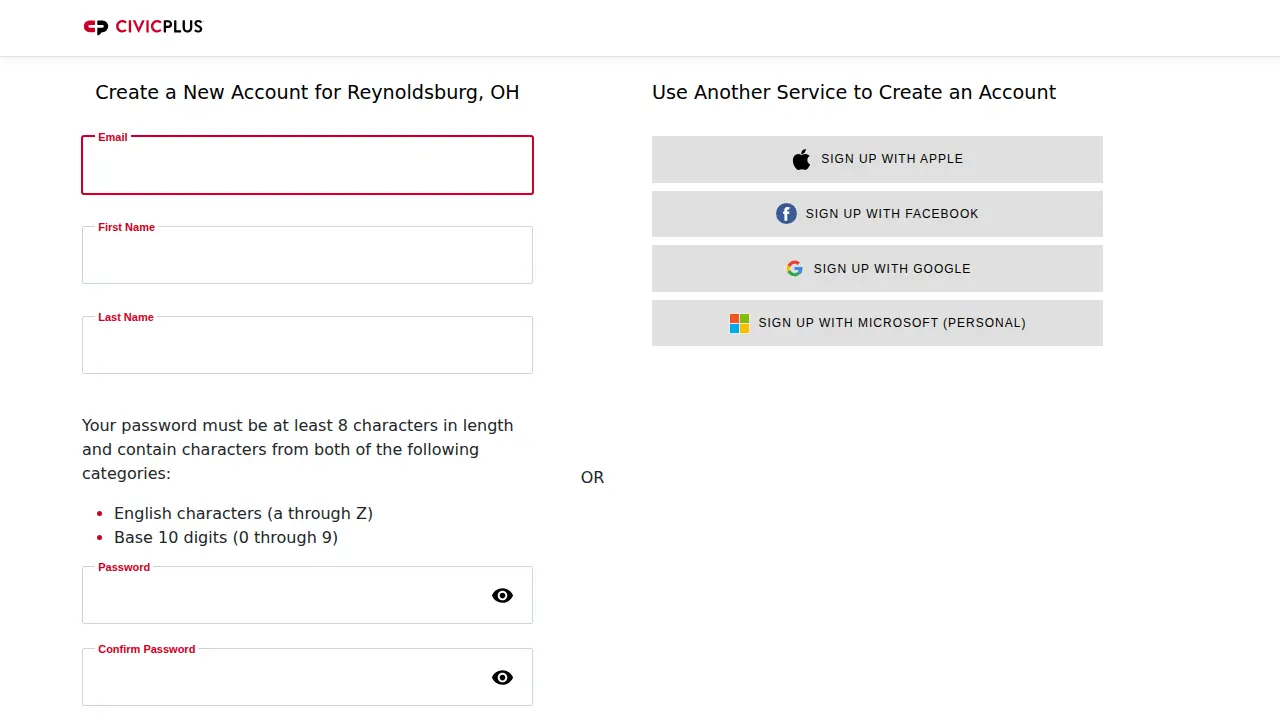Click the Facebook logo icon
The width and height of the screenshot is (1280, 720).
[786, 214]
